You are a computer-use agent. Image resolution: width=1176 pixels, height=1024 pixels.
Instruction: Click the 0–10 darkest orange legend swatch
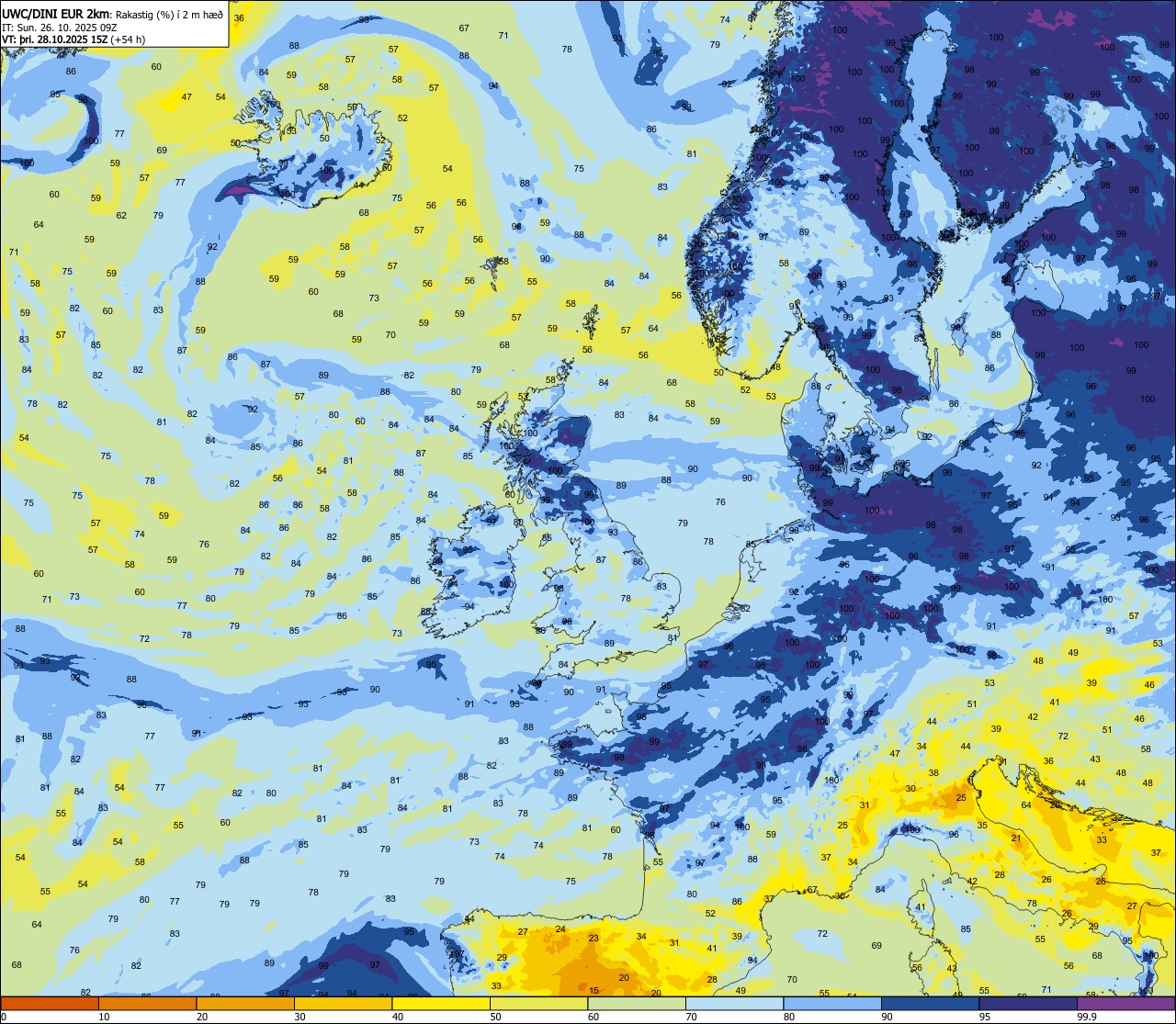[50, 1003]
